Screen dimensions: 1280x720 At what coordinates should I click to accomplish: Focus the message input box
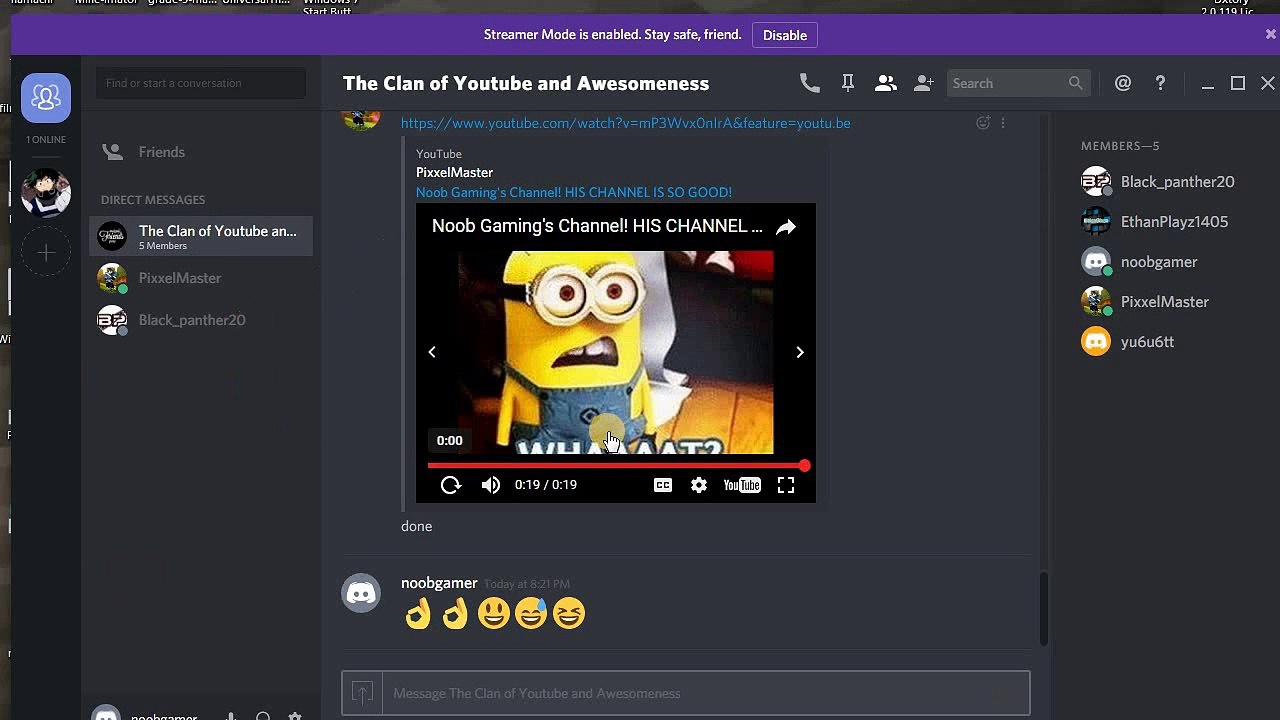[705, 693]
